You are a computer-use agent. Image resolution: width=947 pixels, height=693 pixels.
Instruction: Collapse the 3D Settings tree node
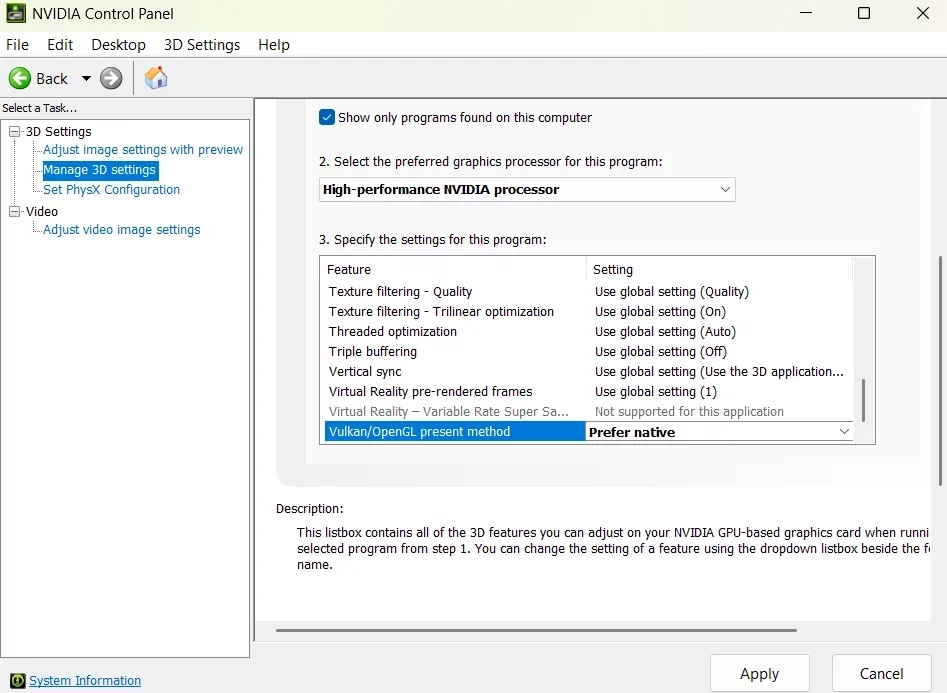[14, 131]
